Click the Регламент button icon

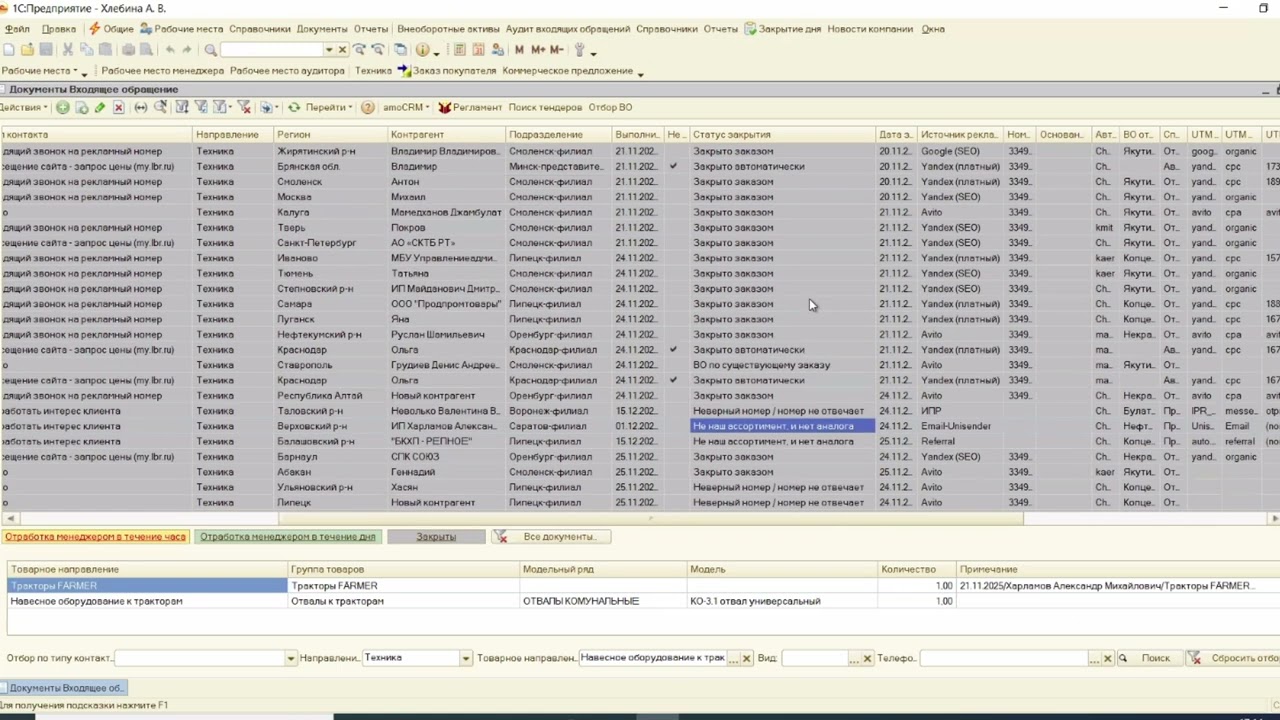(470, 107)
